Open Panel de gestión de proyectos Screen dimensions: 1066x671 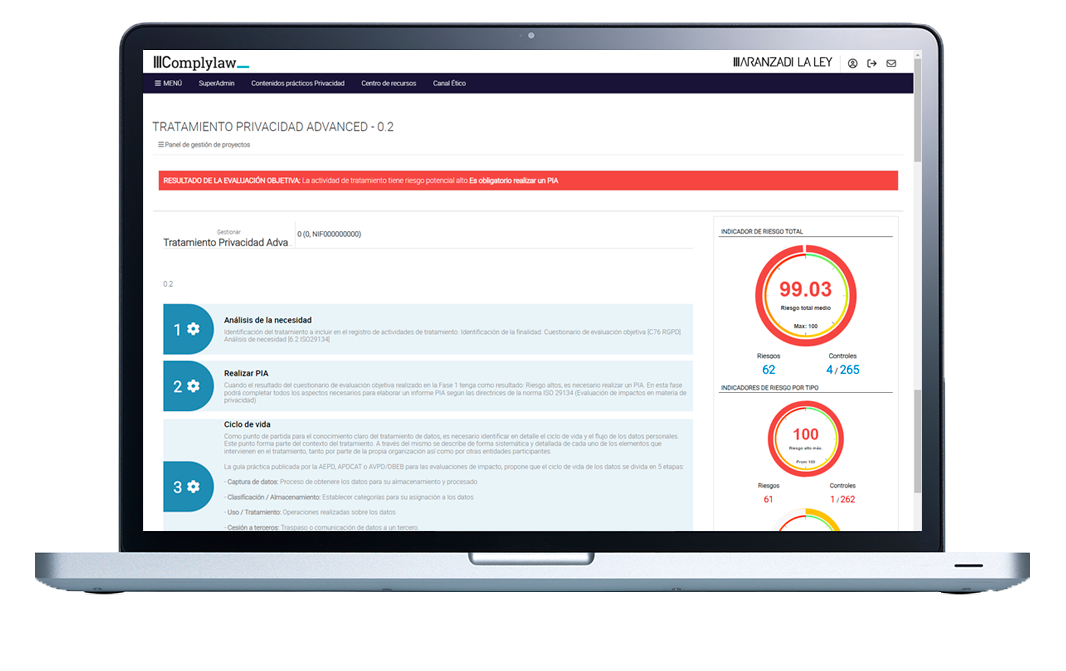[x=206, y=145]
